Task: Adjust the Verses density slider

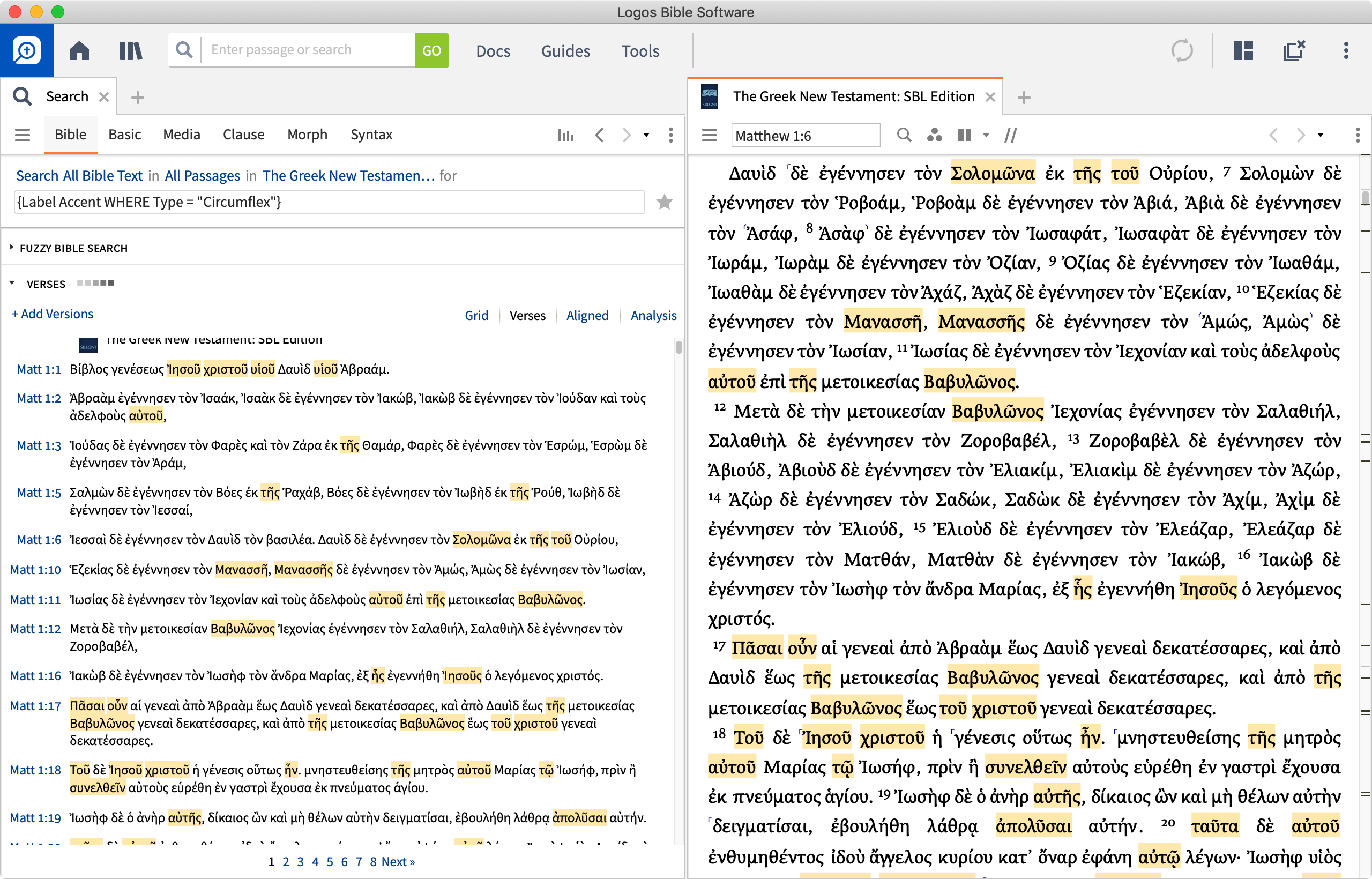Action: click(x=95, y=282)
